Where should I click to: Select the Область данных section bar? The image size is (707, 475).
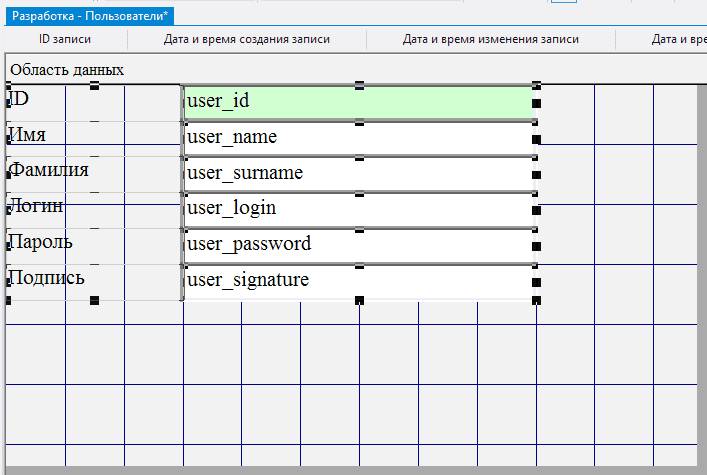[67, 70]
